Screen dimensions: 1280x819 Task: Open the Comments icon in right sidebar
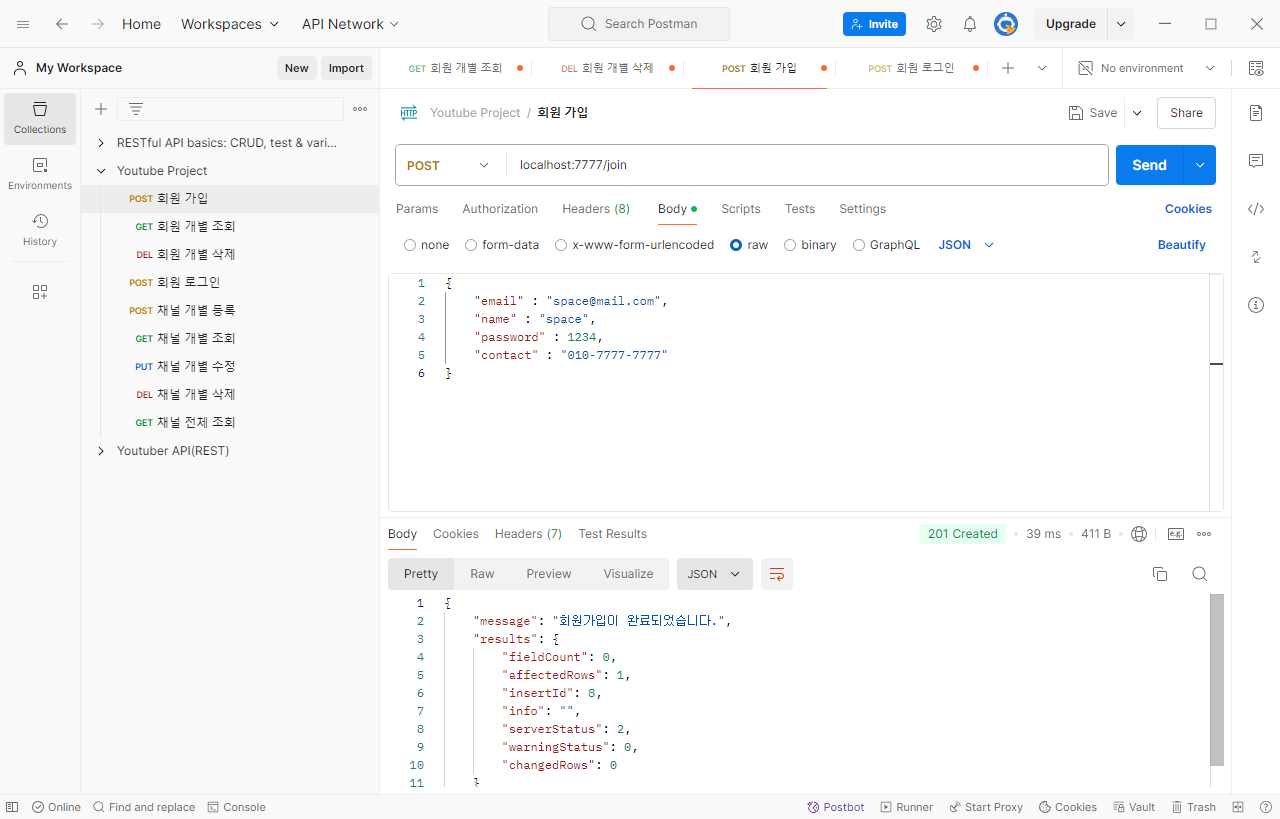1256,161
